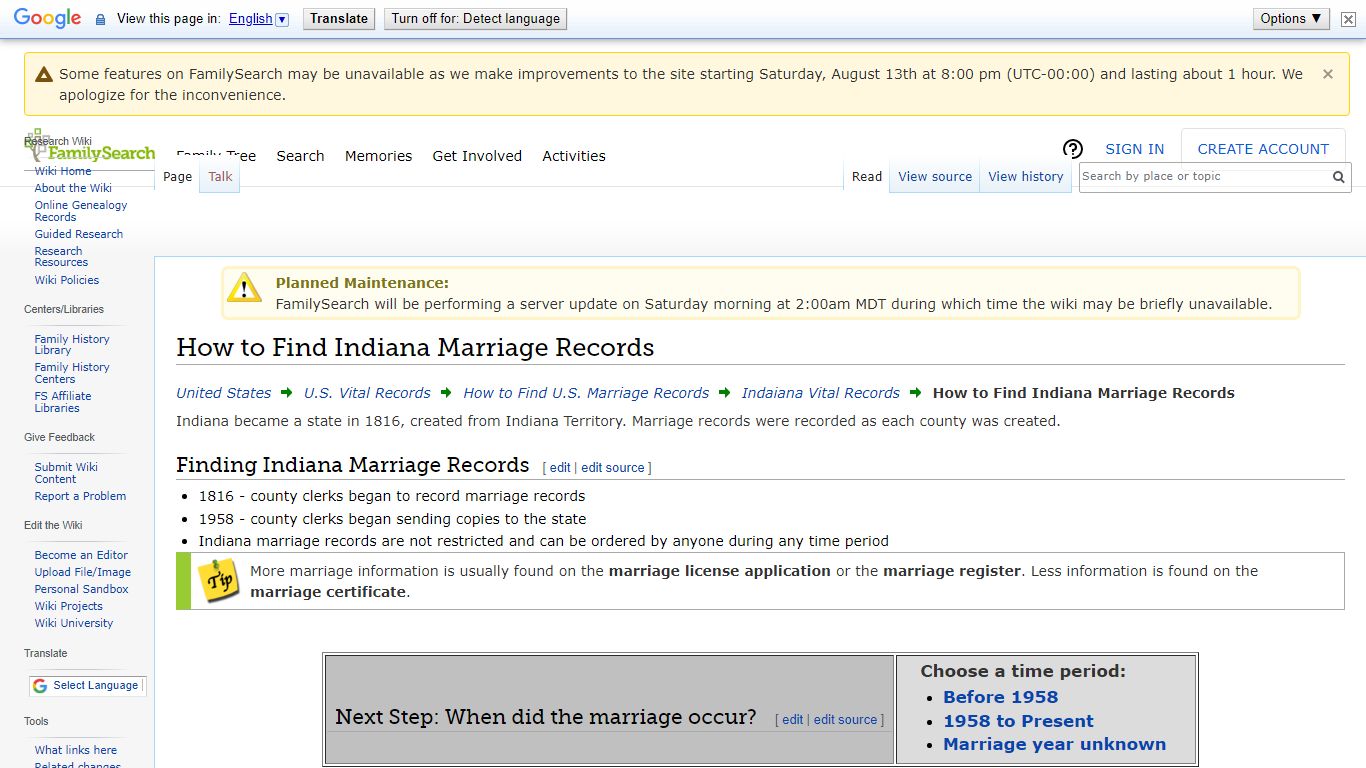Click the How to Find Indiana Marriage Records heading
The image size is (1366, 768).
415,348
